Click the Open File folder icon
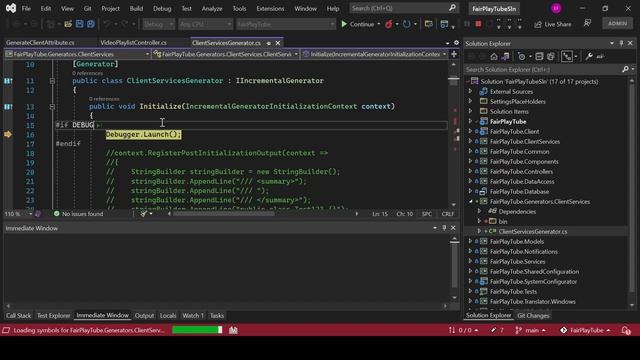640x360 pixels. (x=68, y=24)
